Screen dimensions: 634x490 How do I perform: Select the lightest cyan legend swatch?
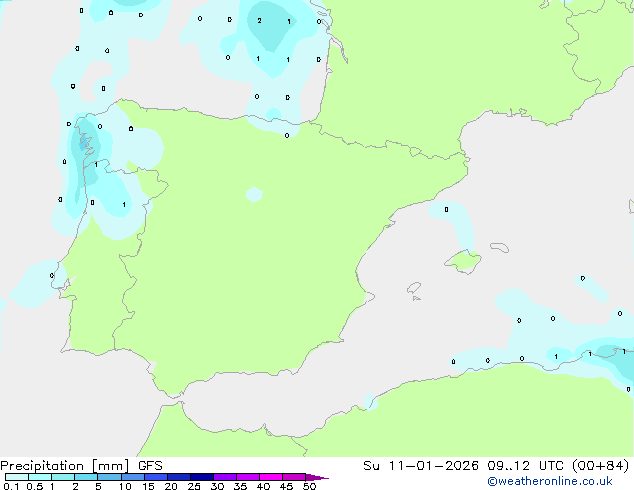(17, 477)
